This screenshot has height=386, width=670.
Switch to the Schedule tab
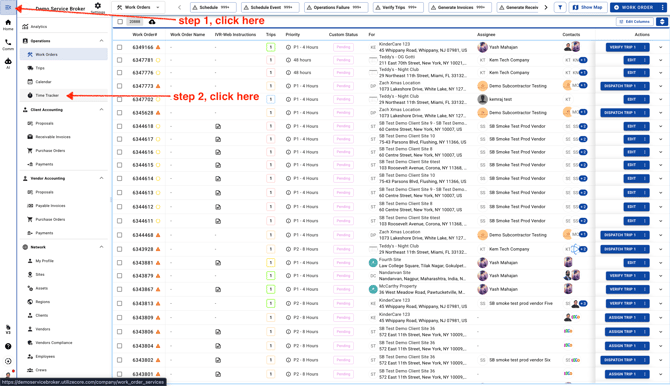coord(214,7)
